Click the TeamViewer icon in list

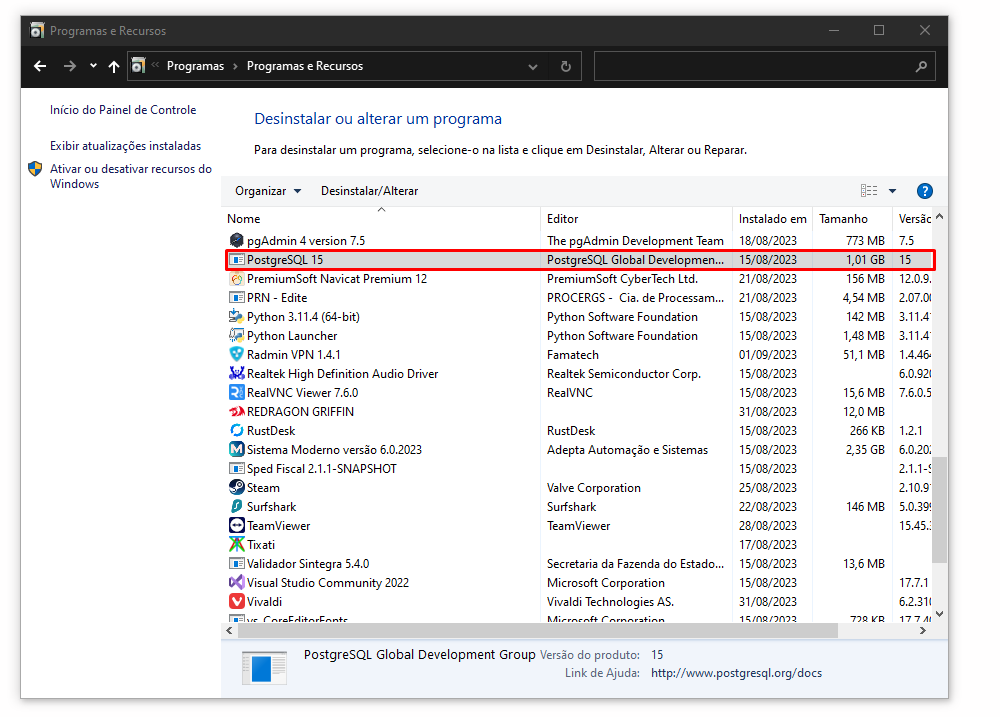(x=237, y=526)
